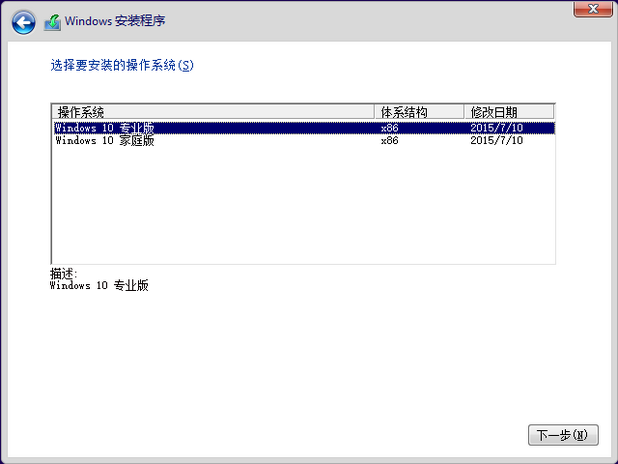
Task: Click the blue back arrow button
Action: 23,22
